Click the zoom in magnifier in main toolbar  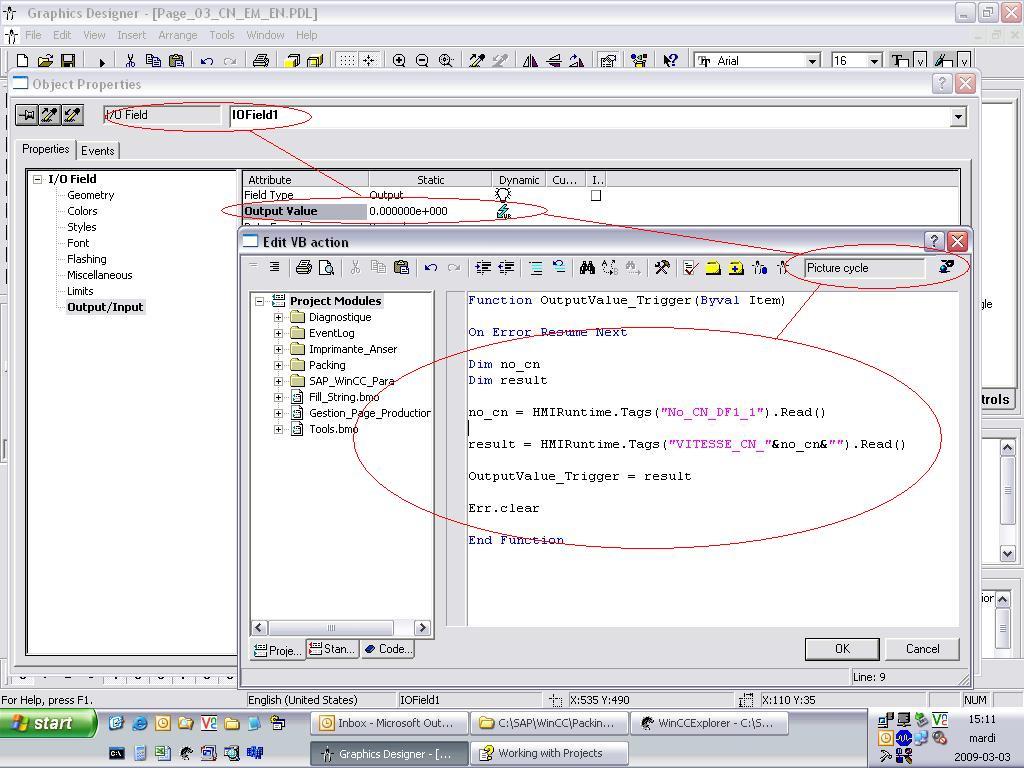(x=399, y=61)
